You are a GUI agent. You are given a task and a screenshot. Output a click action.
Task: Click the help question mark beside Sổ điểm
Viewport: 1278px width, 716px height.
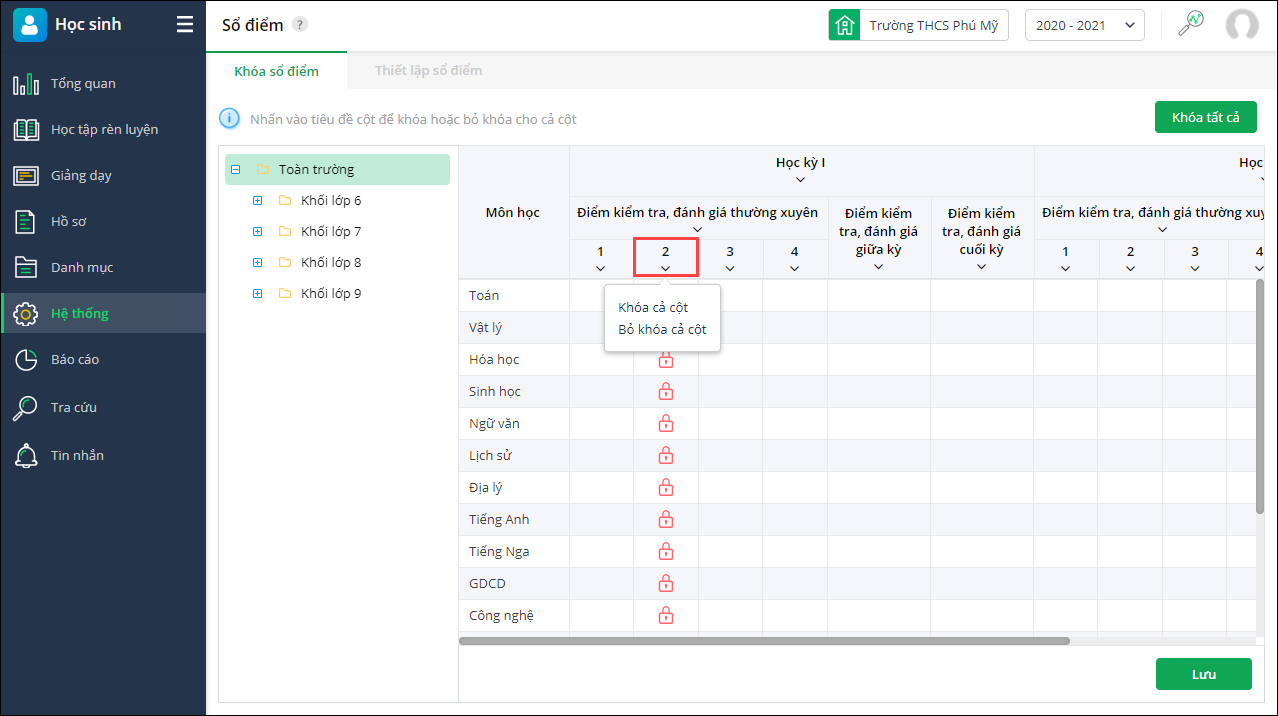tap(300, 25)
